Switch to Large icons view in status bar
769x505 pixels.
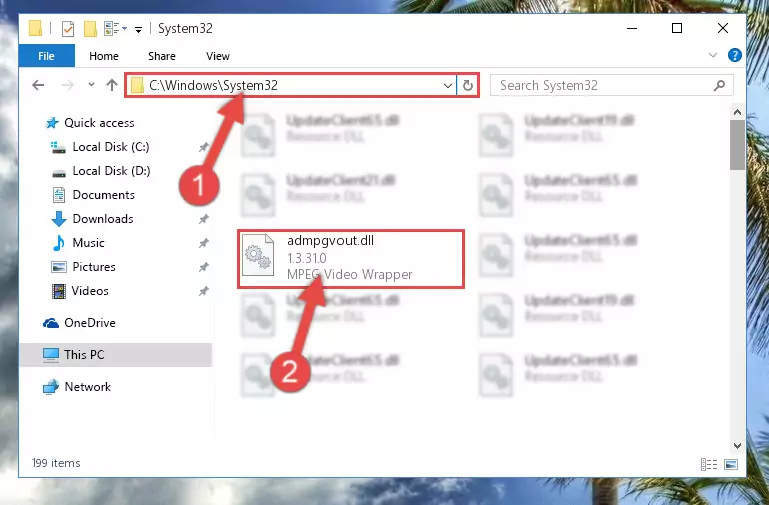pyautogui.click(x=731, y=464)
